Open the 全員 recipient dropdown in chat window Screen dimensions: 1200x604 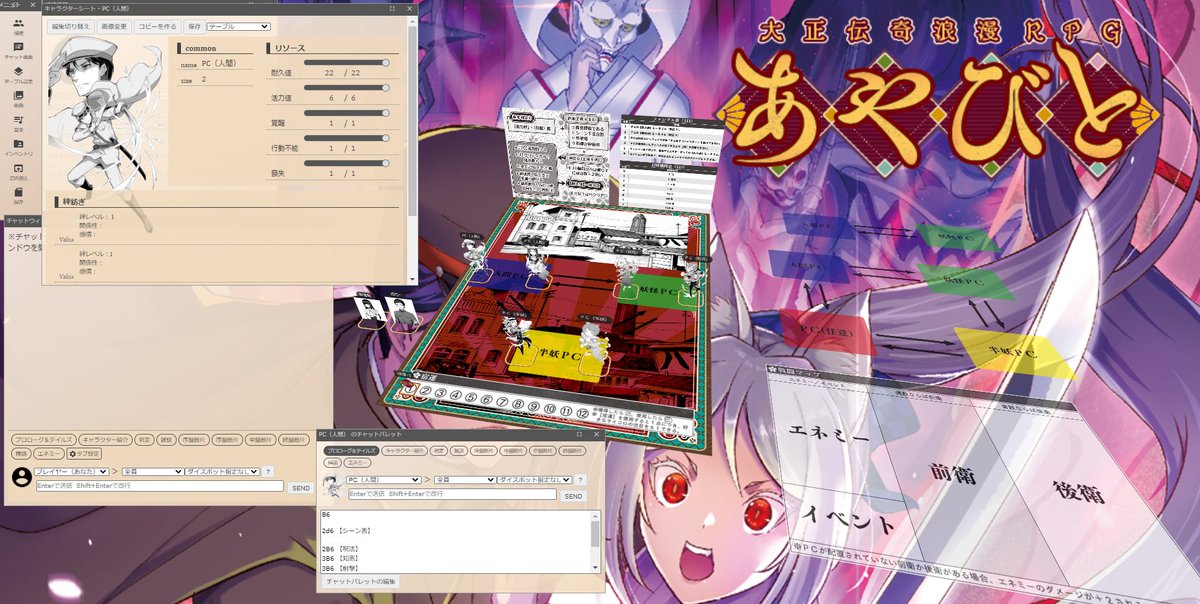[152, 471]
